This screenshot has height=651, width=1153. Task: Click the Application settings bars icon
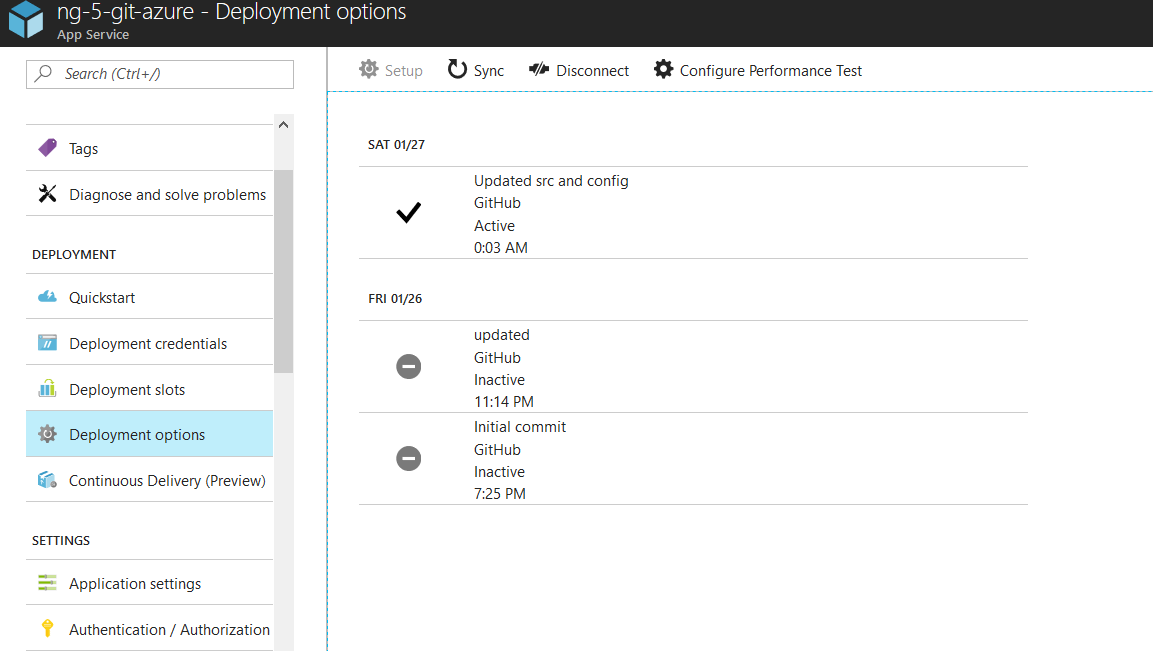pyautogui.click(x=47, y=583)
